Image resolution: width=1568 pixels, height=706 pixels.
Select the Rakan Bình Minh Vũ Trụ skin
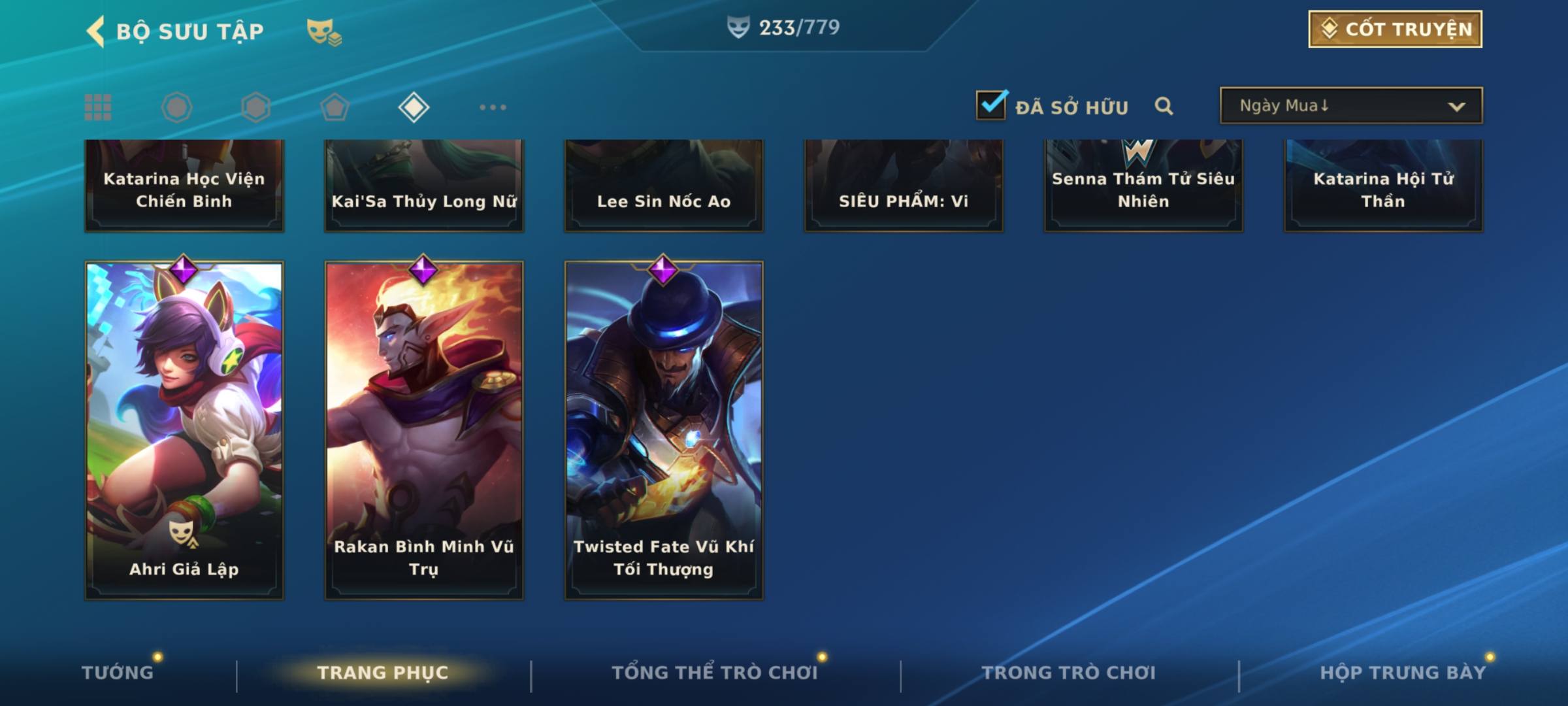click(x=424, y=430)
